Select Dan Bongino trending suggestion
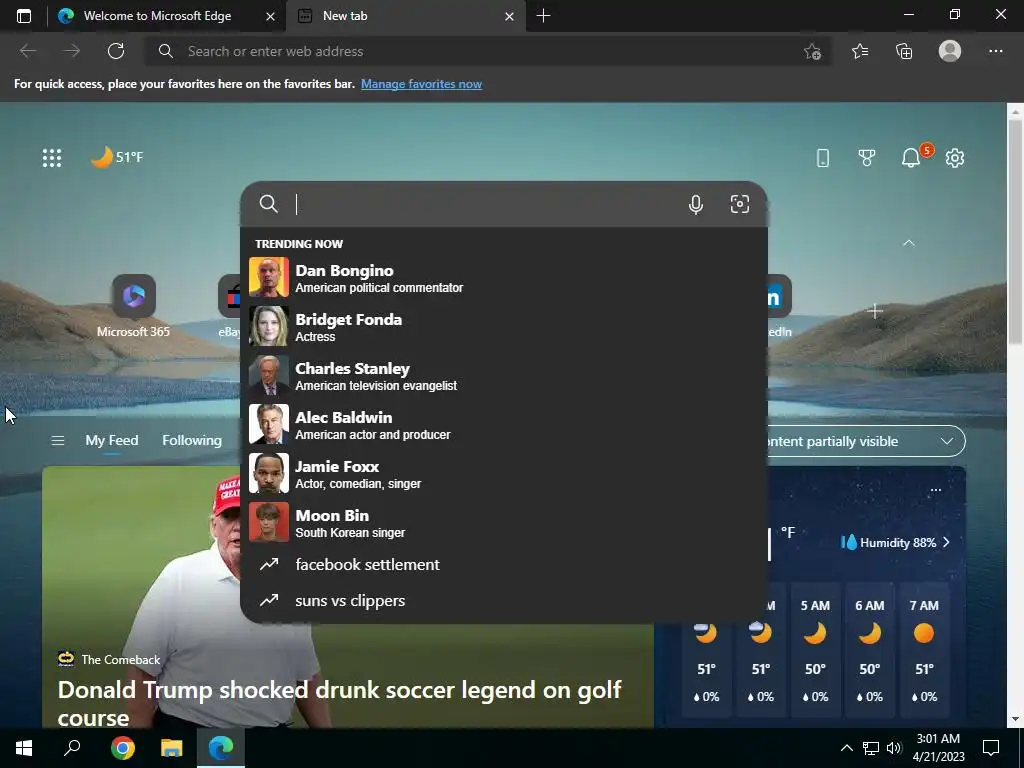This screenshot has width=1024, height=768. click(504, 278)
